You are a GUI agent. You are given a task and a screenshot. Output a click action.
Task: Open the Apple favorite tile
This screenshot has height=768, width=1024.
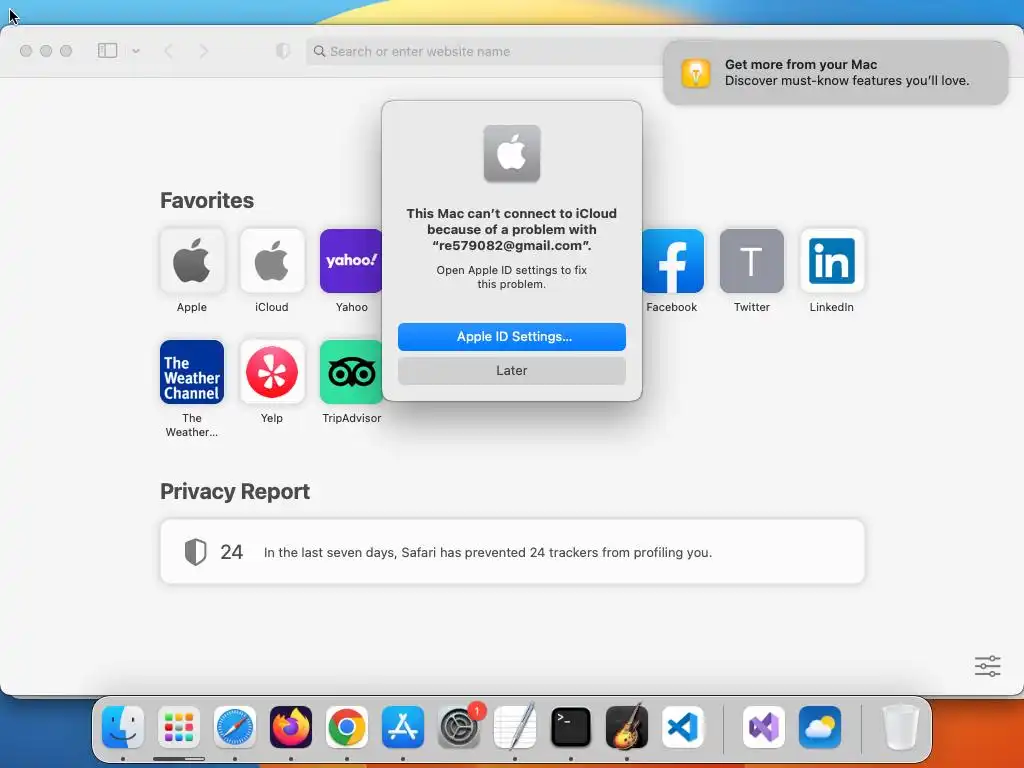click(192, 261)
